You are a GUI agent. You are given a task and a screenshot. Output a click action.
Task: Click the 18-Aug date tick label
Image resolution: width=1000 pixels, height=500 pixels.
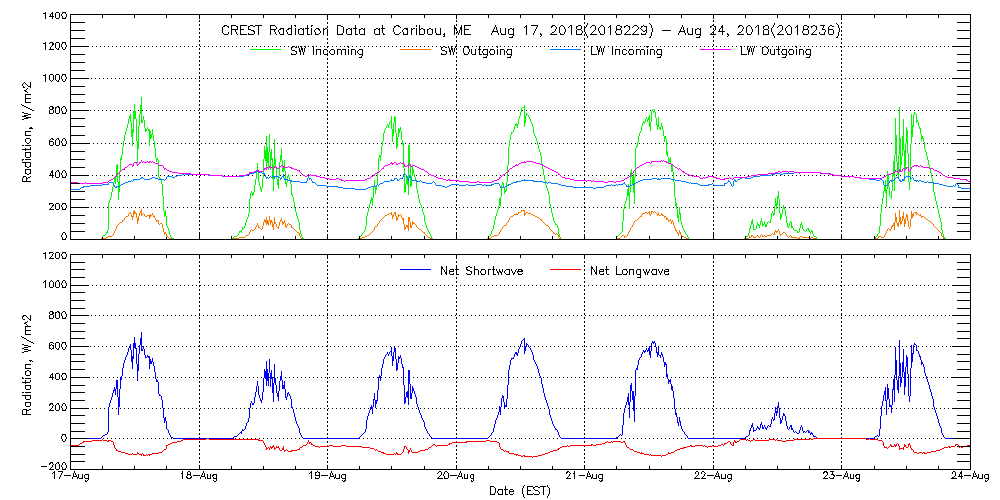coord(200,477)
